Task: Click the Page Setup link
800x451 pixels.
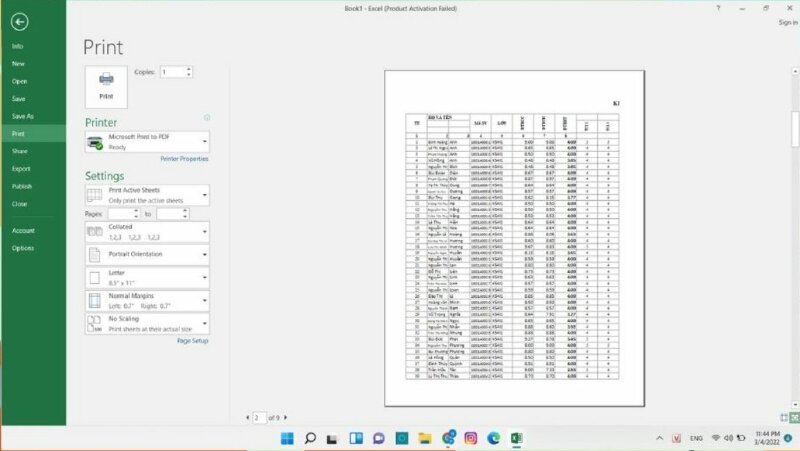Action: click(192, 341)
